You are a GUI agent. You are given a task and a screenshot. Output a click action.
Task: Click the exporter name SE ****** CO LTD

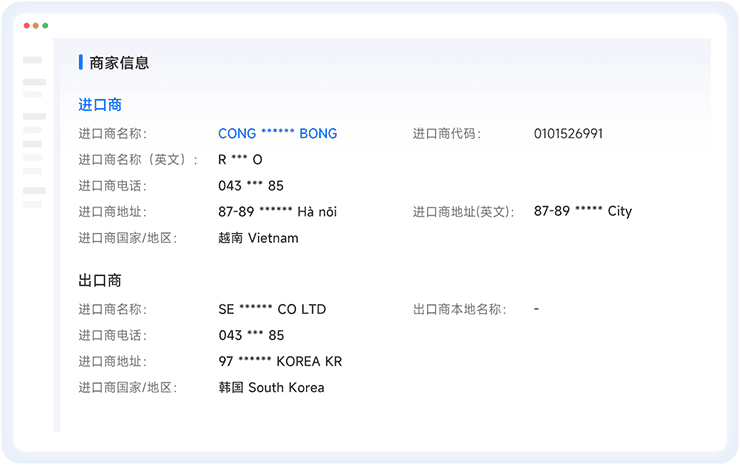click(272, 309)
